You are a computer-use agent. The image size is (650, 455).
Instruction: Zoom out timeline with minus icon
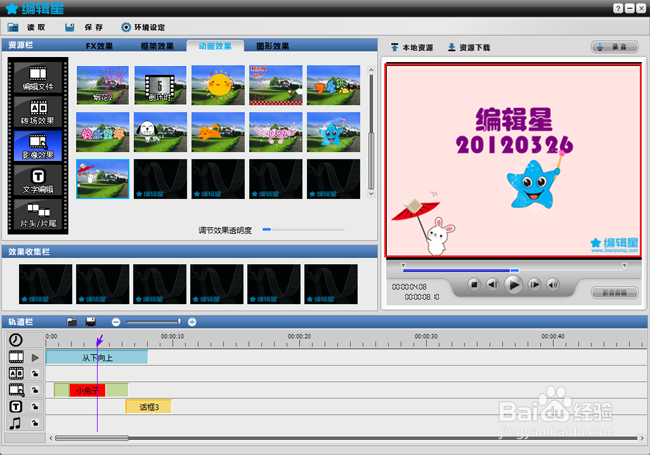(x=116, y=322)
